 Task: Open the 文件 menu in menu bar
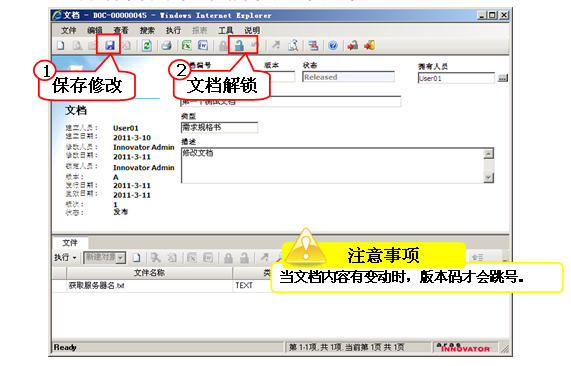68,30
